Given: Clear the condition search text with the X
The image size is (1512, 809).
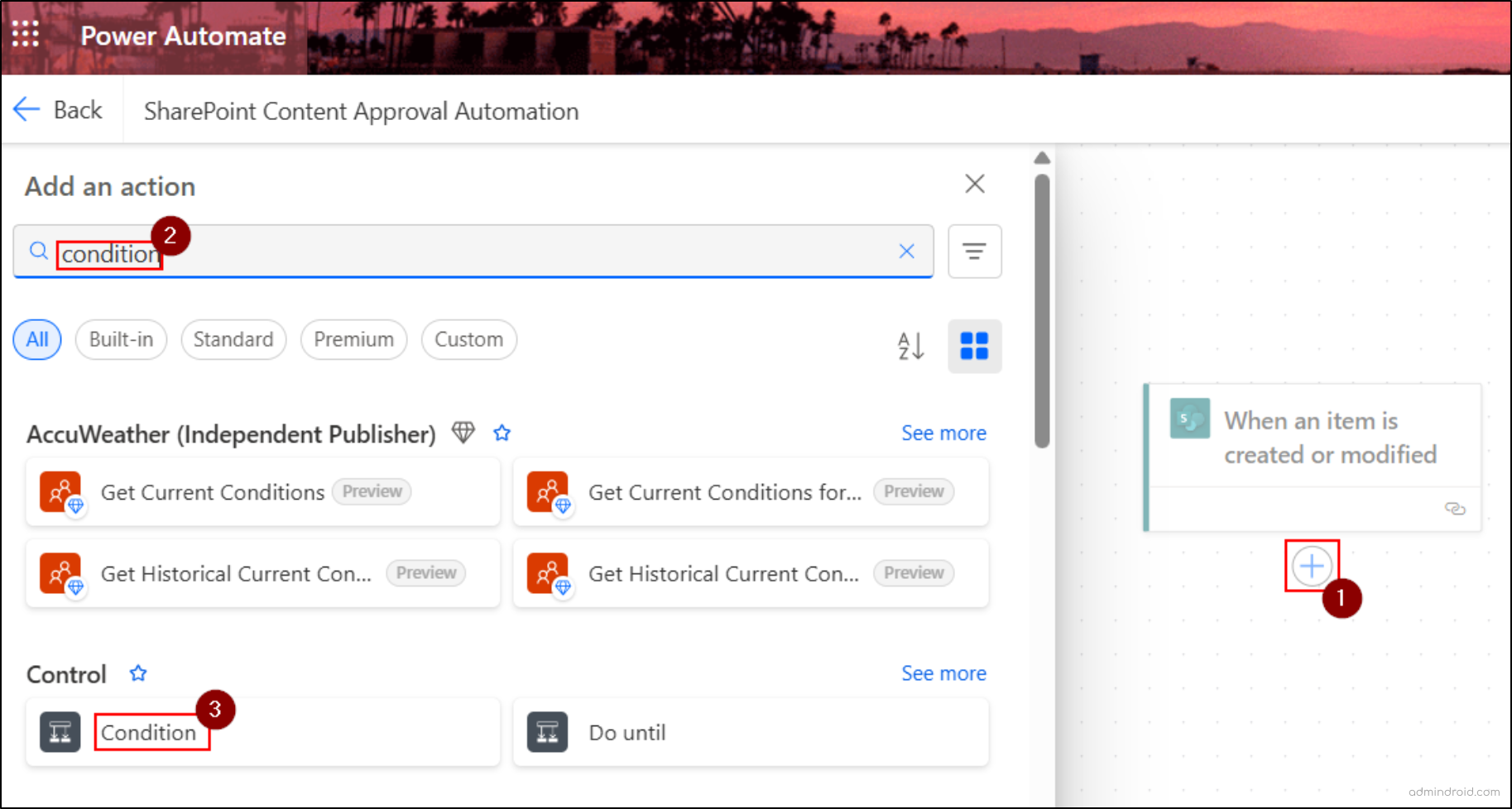Looking at the screenshot, I should pyautogui.click(x=906, y=251).
